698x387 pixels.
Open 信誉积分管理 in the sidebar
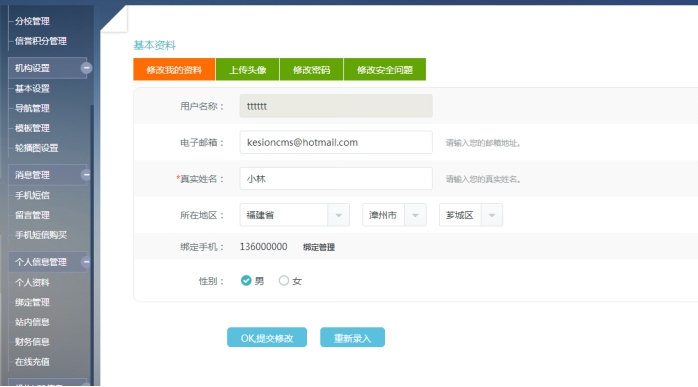click(41, 41)
